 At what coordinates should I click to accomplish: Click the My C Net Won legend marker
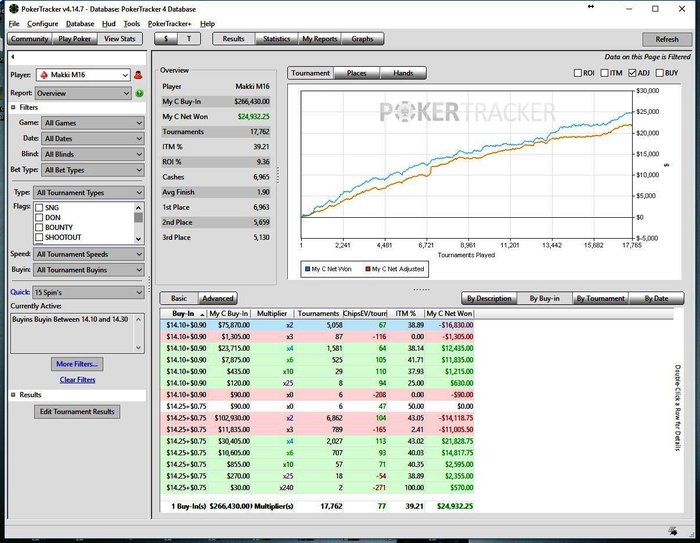click(x=307, y=269)
